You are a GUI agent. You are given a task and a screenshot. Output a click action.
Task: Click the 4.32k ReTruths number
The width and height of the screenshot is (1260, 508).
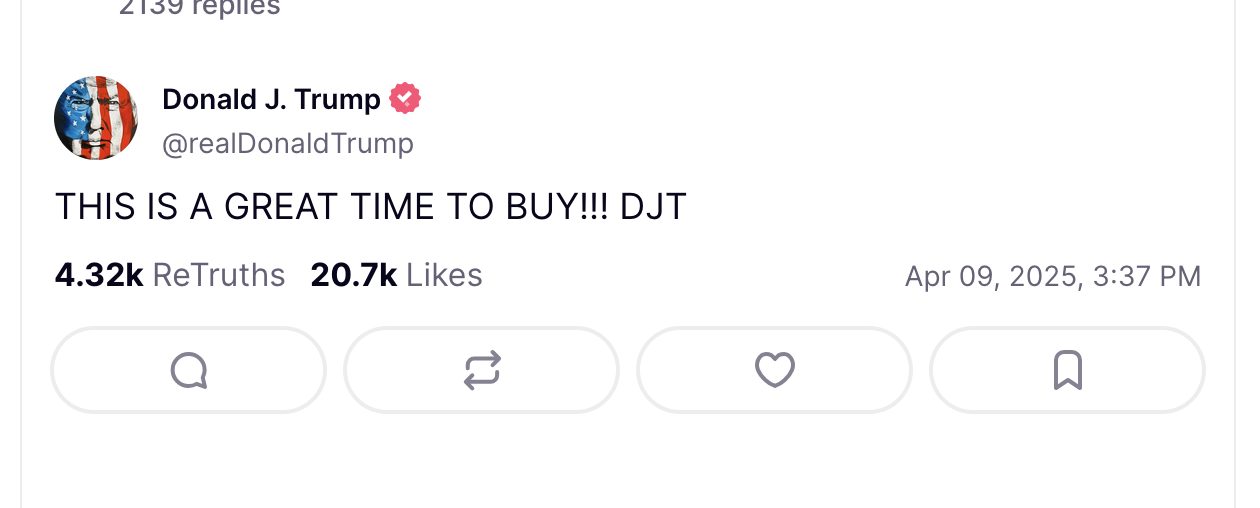[99, 275]
